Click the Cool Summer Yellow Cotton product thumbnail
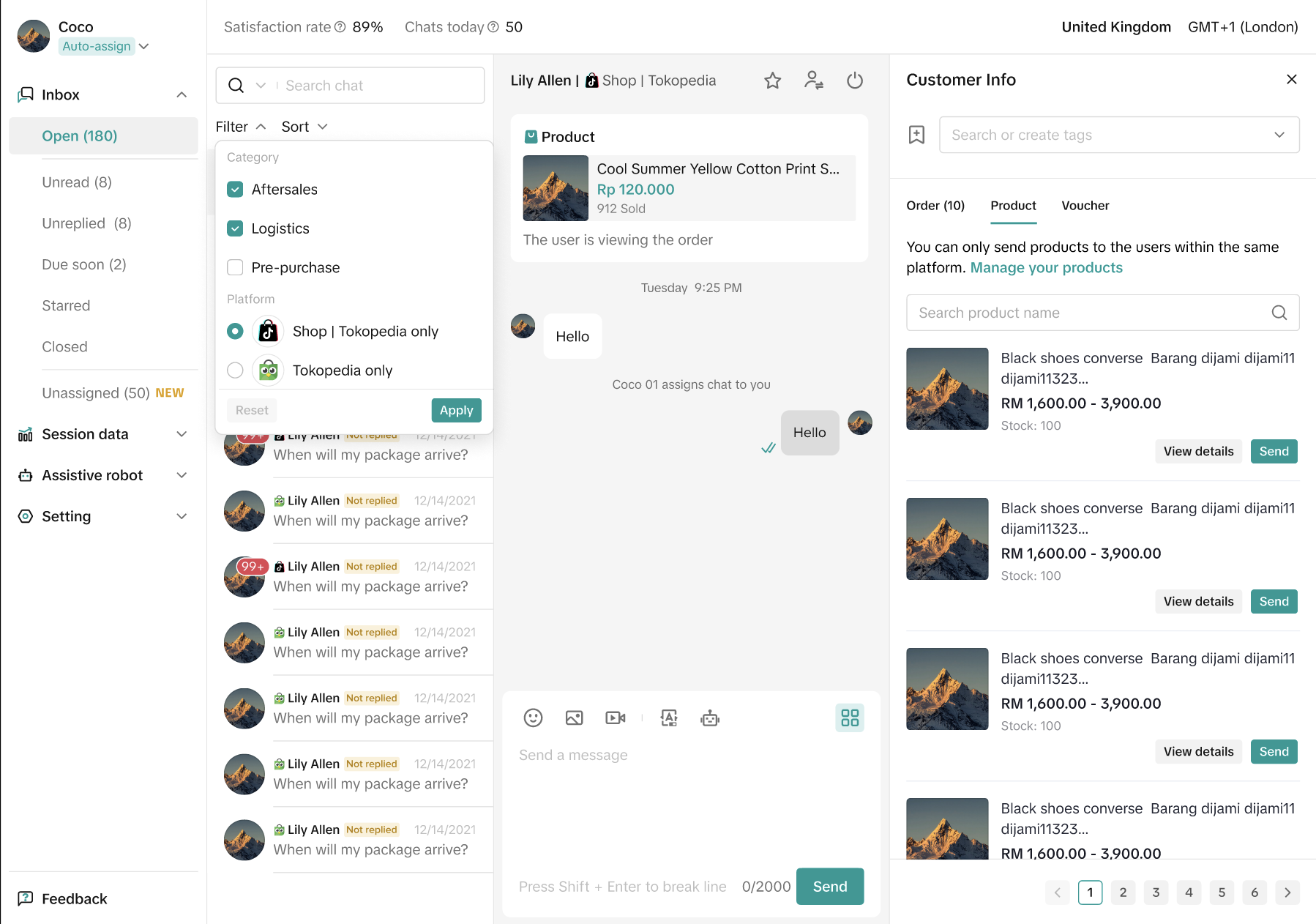This screenshot has width=1316, height=924. coord(556,188)
